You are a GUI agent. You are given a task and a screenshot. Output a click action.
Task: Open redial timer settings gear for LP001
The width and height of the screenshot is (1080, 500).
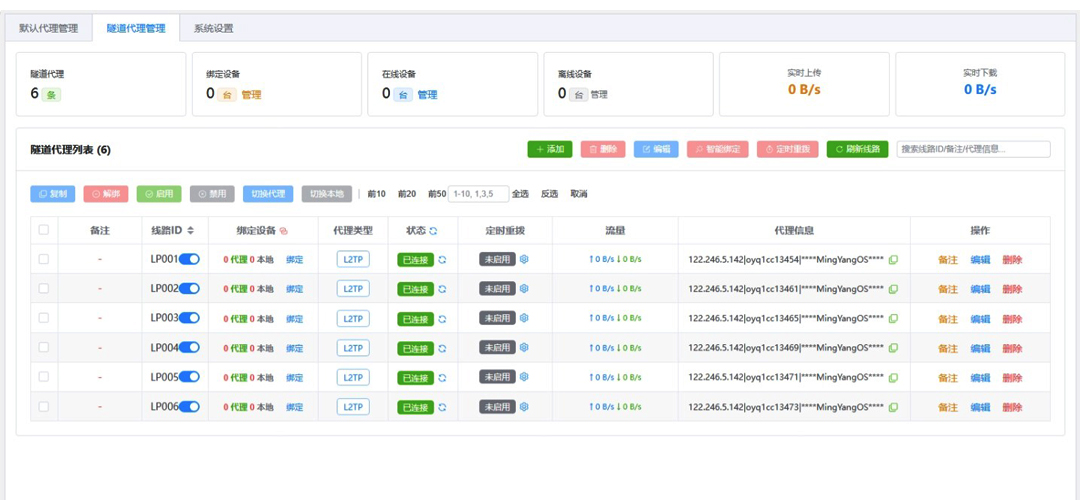[x=523, y=259]
